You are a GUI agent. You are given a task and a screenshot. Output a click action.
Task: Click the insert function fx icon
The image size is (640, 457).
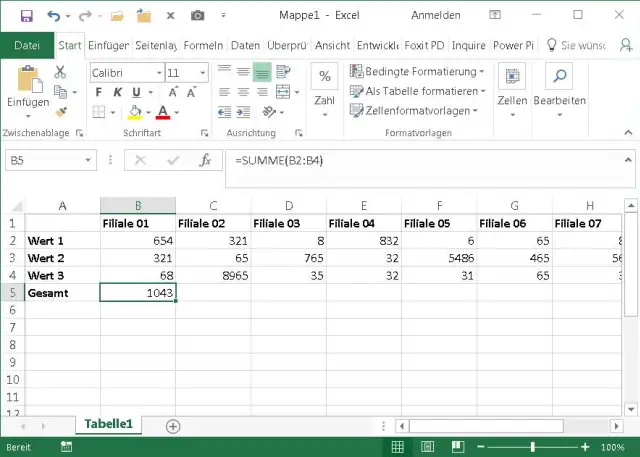pyautogui.click(x=204, y=160)
